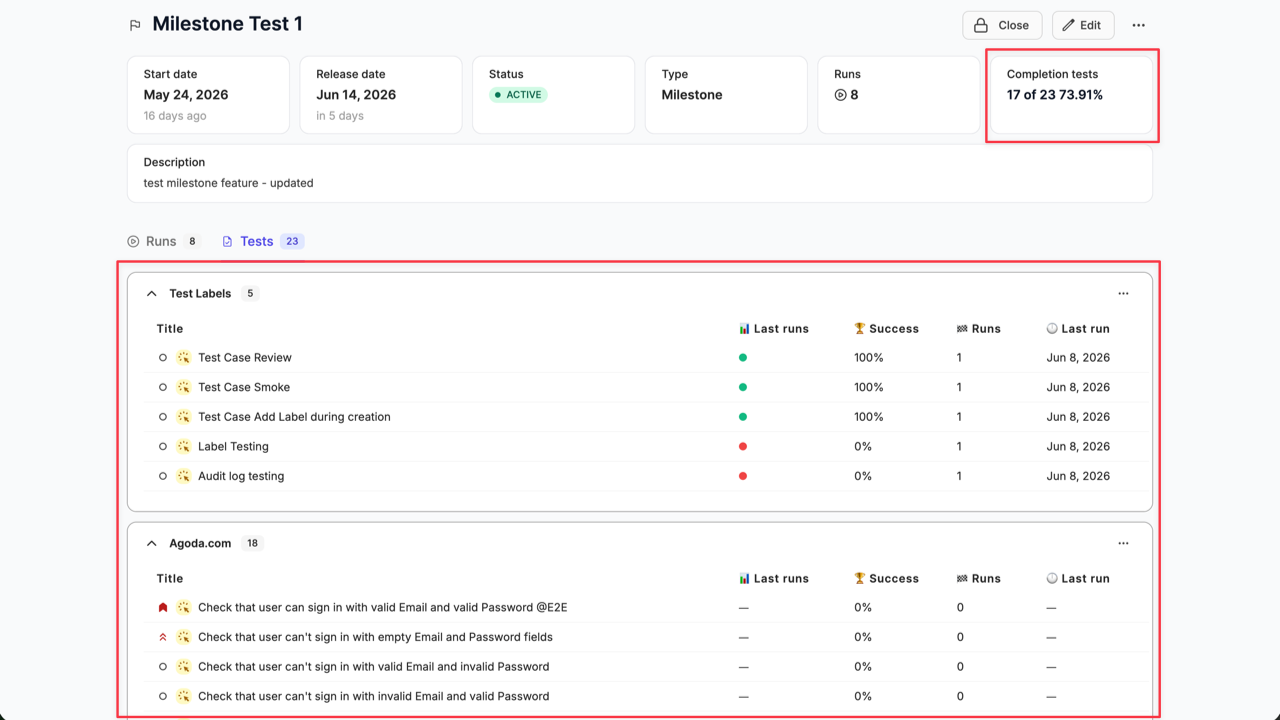The width and height of the screenshot is (1280, 720).
Task: Click the Edit milestone button
Action: (1083, 25)
